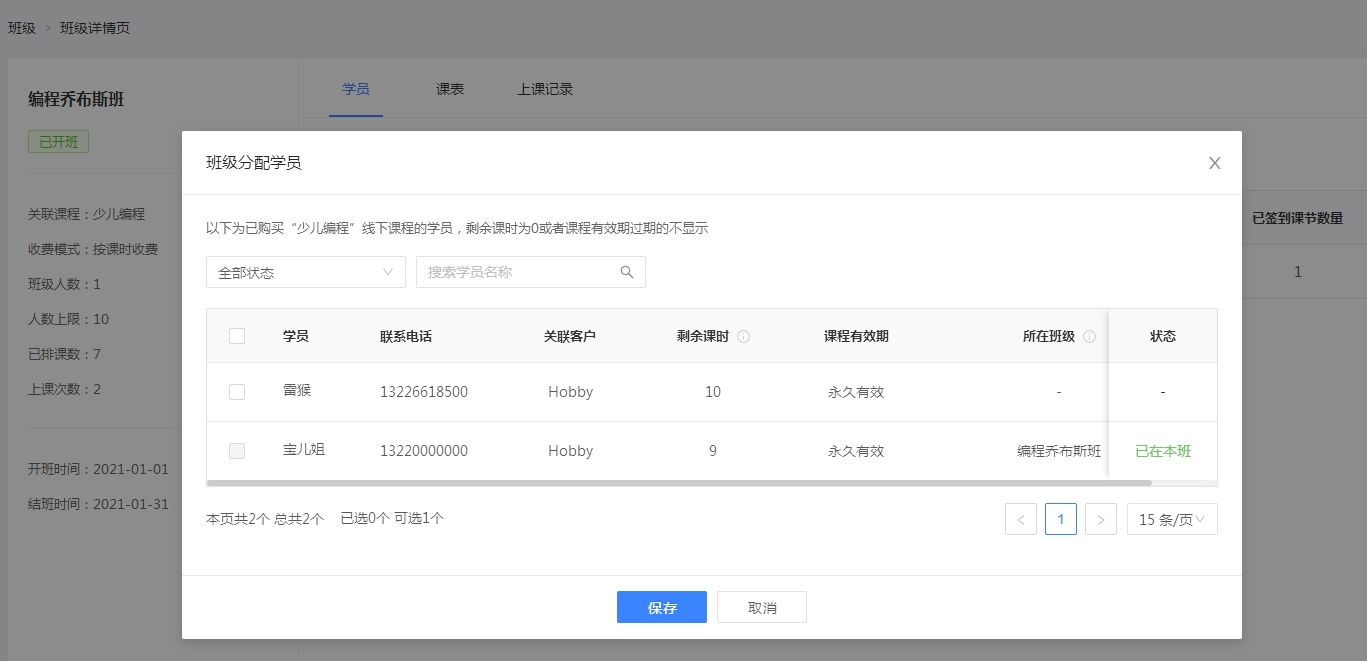Click the disabled checkbox for 宝儿姐
Viewport: 1367px width, 661px height.
tap(237, 451)
